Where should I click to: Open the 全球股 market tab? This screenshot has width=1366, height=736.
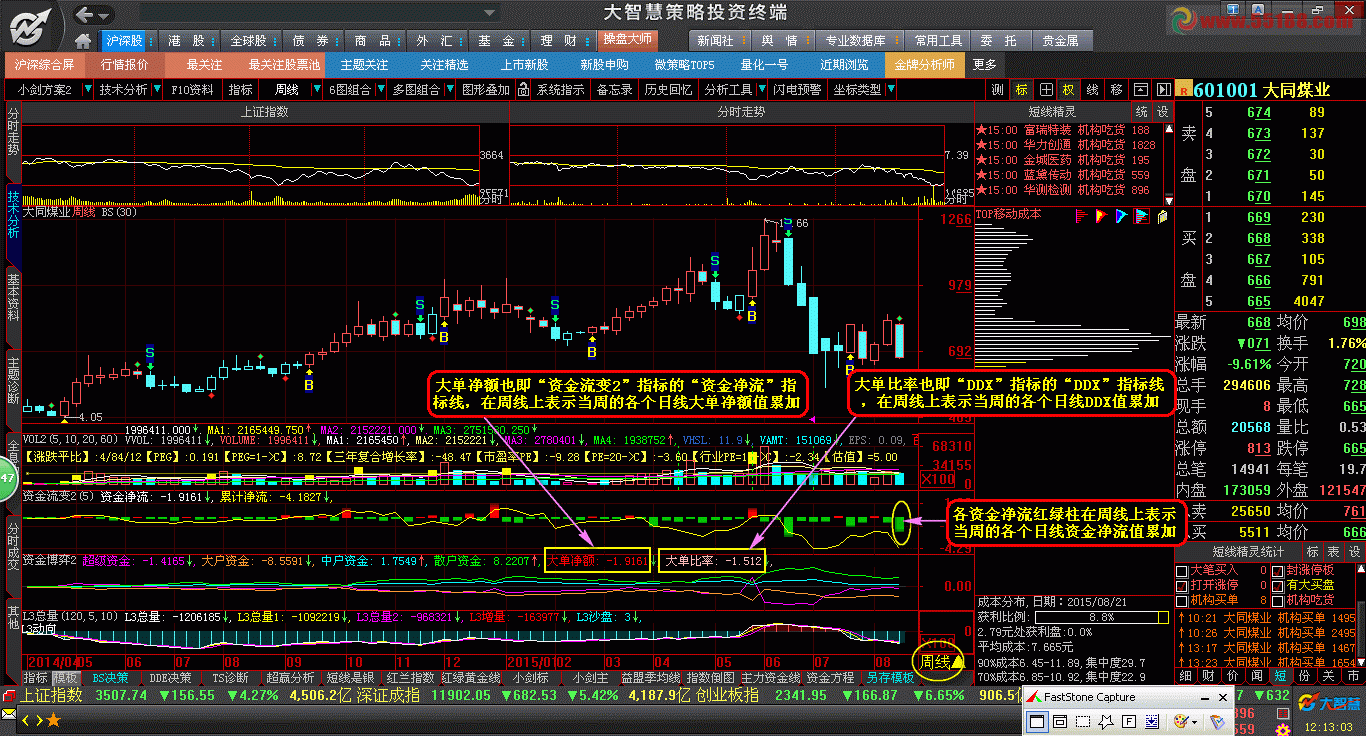coord(249,41)
